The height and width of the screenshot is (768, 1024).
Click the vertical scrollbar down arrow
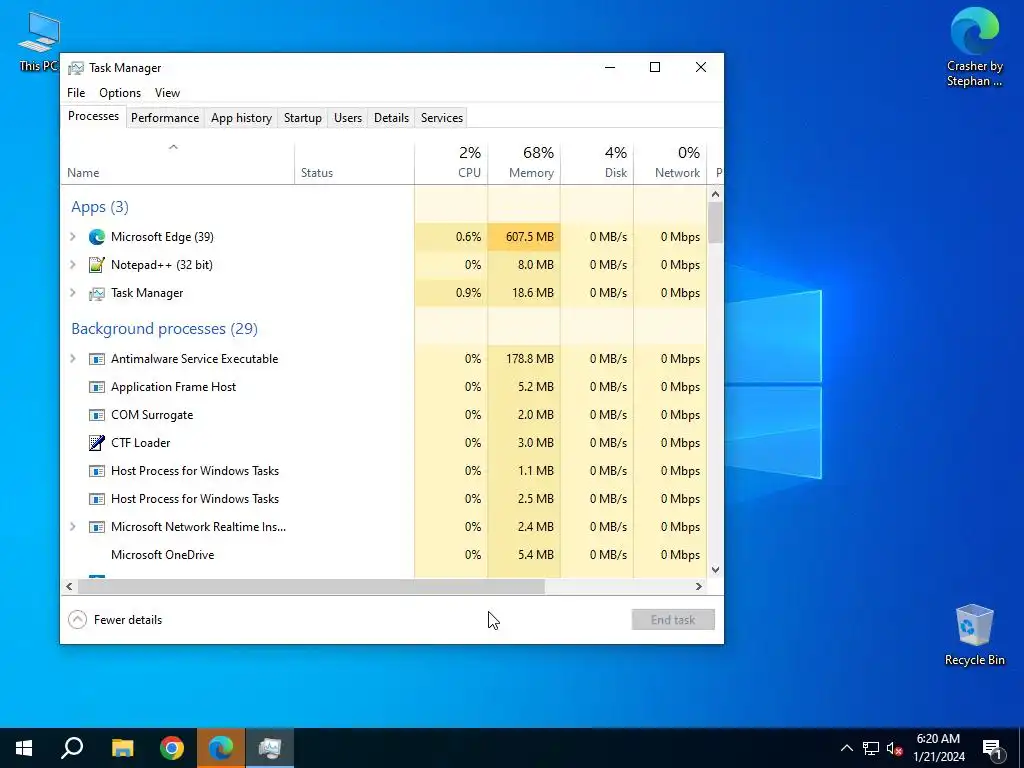click(715, 570)
